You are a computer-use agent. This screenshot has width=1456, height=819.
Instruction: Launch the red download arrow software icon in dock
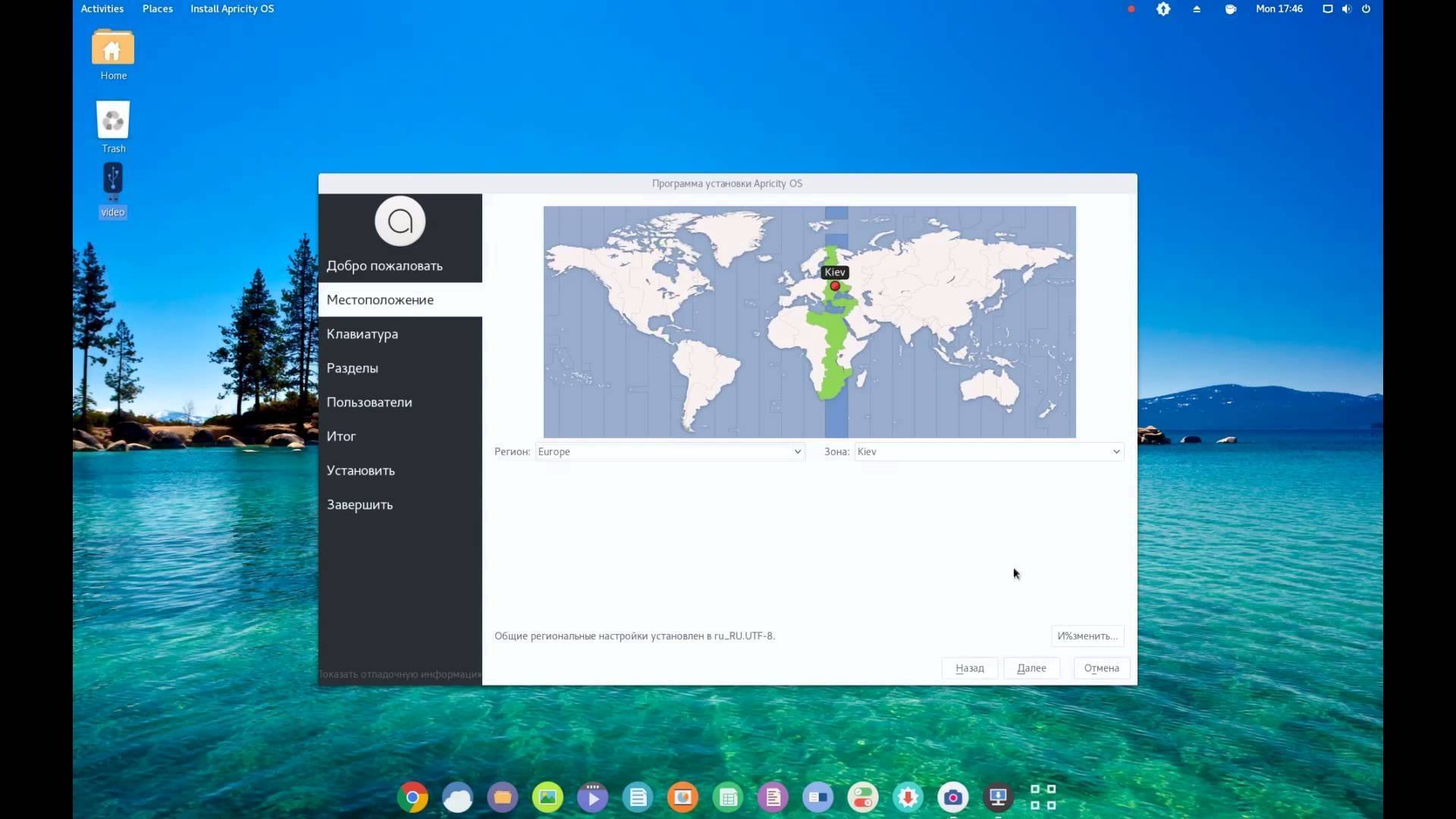pos(908,798)
